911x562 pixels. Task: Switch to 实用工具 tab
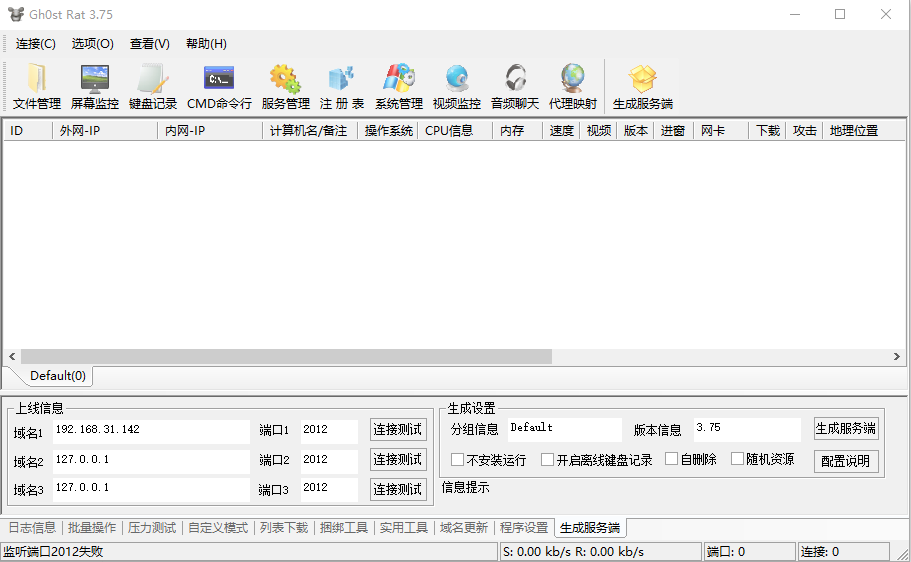click(x=403, y=528)
